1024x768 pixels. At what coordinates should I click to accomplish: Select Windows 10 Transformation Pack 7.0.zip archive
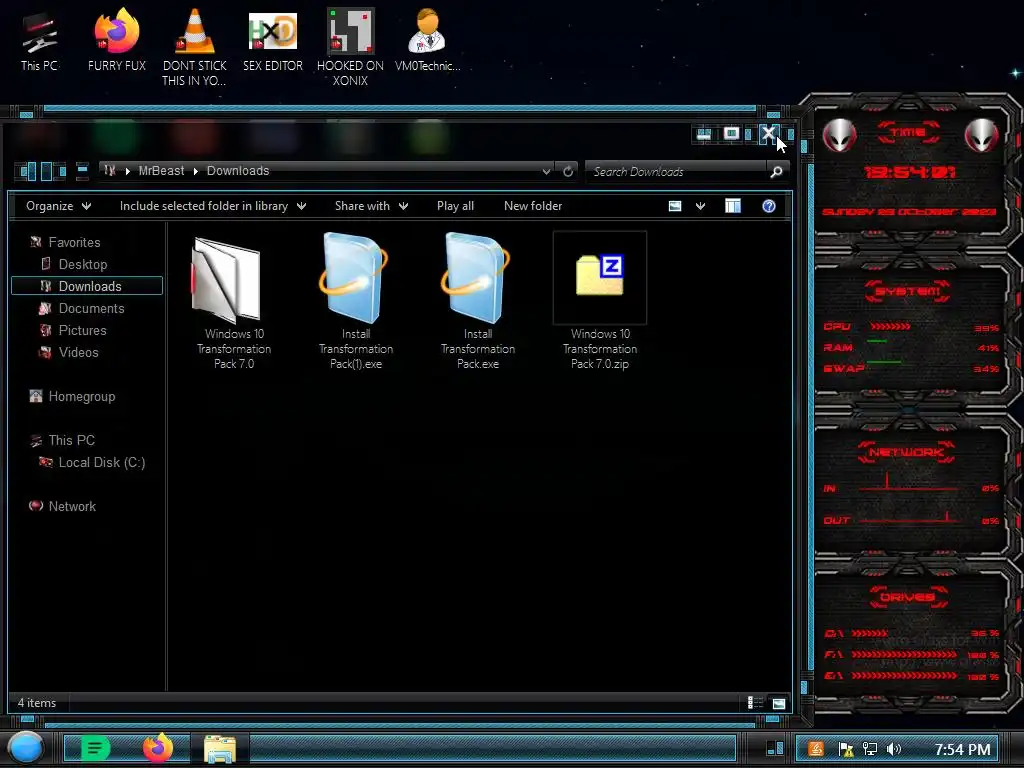click(x=600, y=302)
